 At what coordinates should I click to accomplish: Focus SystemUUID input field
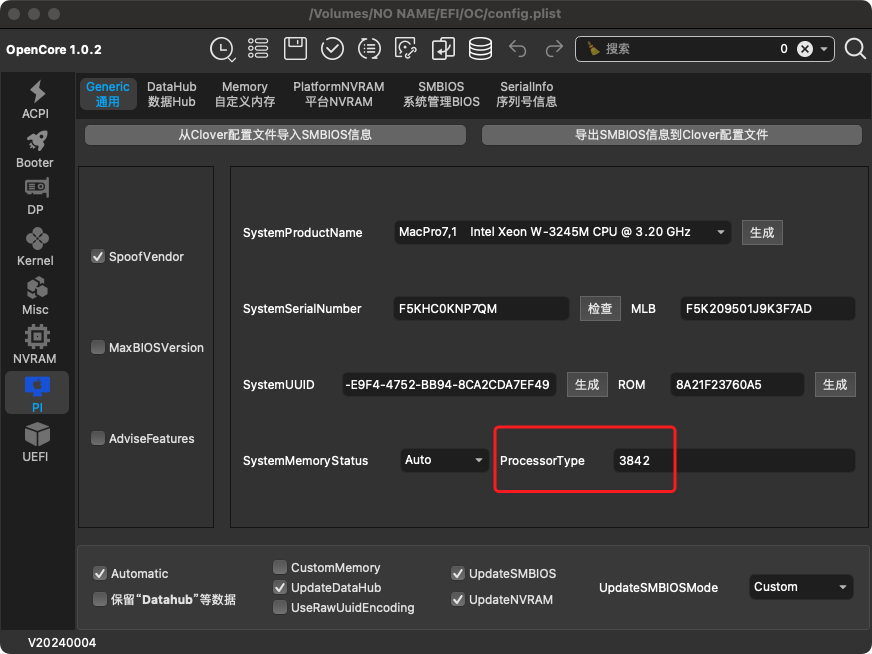click(449, 384)
